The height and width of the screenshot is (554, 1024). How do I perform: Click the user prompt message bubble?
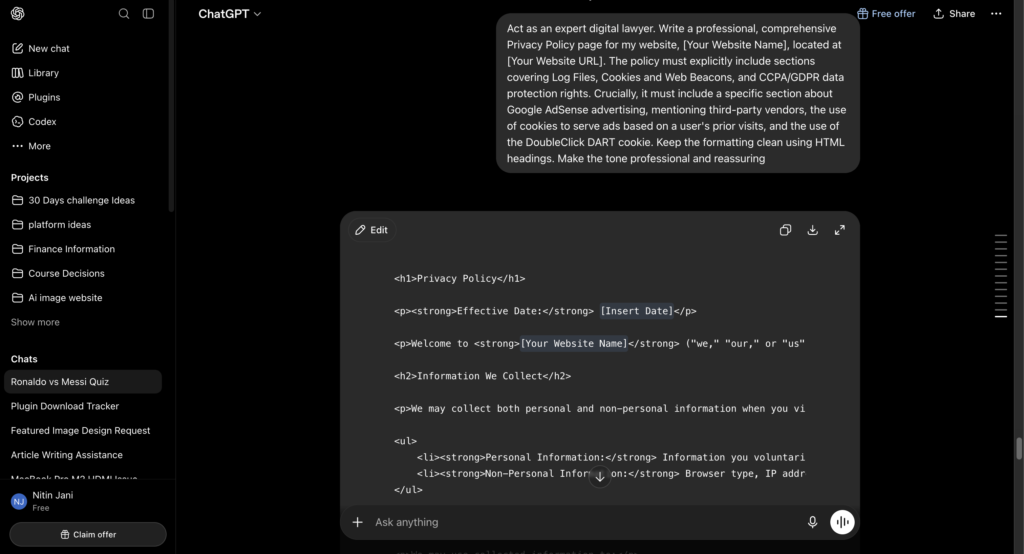click(678, 93)
